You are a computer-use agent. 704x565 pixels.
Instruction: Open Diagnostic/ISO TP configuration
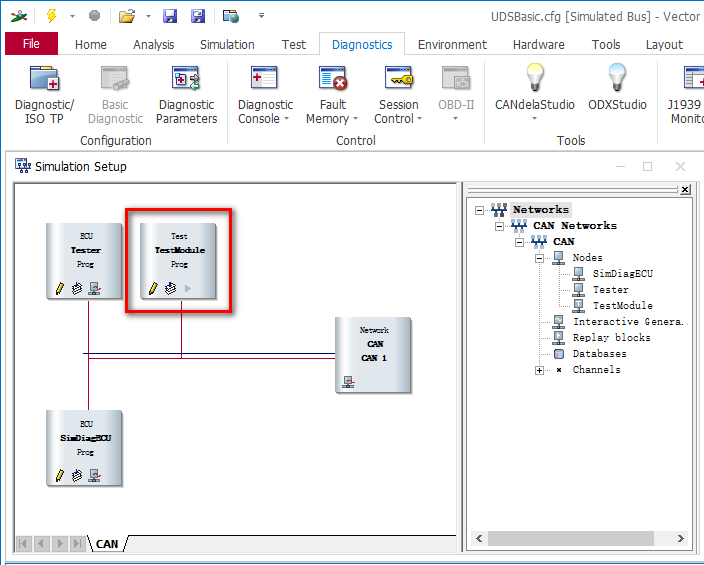[x=44, y=95]
